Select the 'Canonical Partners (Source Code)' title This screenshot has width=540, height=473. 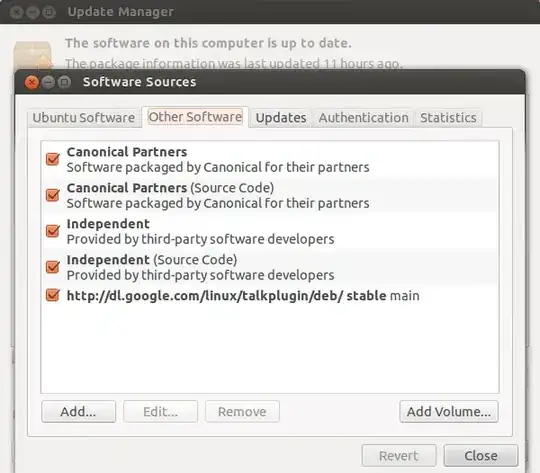(170, 188)
